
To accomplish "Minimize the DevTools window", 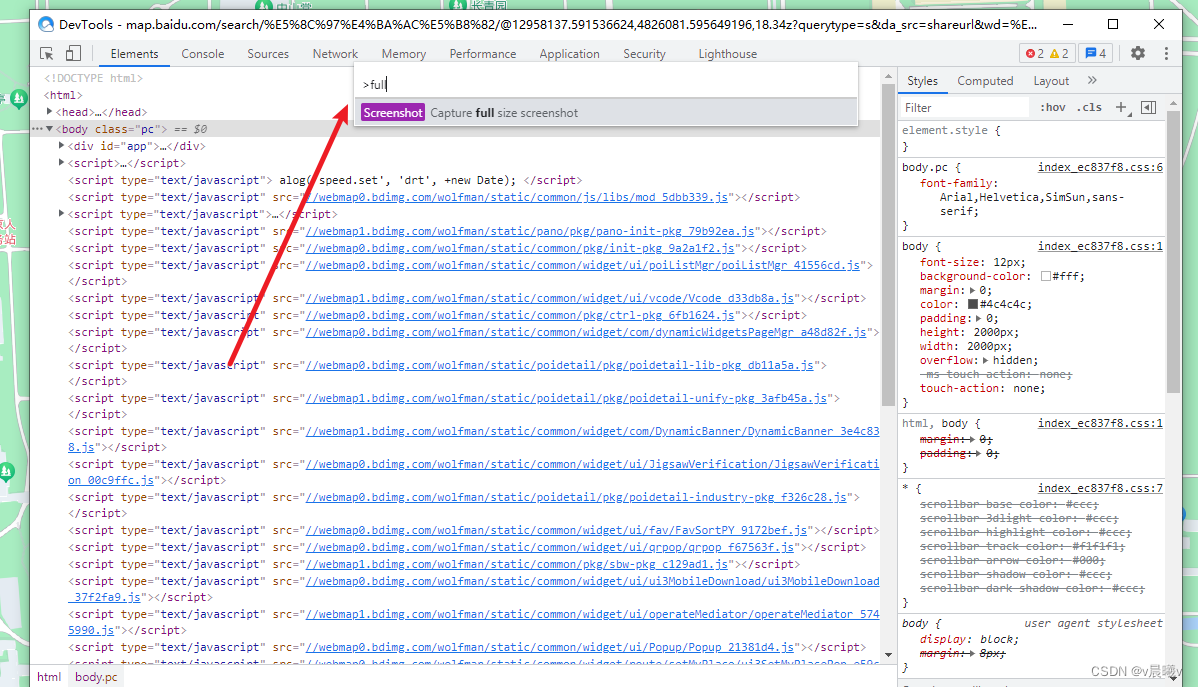I will click(1067, 24).
